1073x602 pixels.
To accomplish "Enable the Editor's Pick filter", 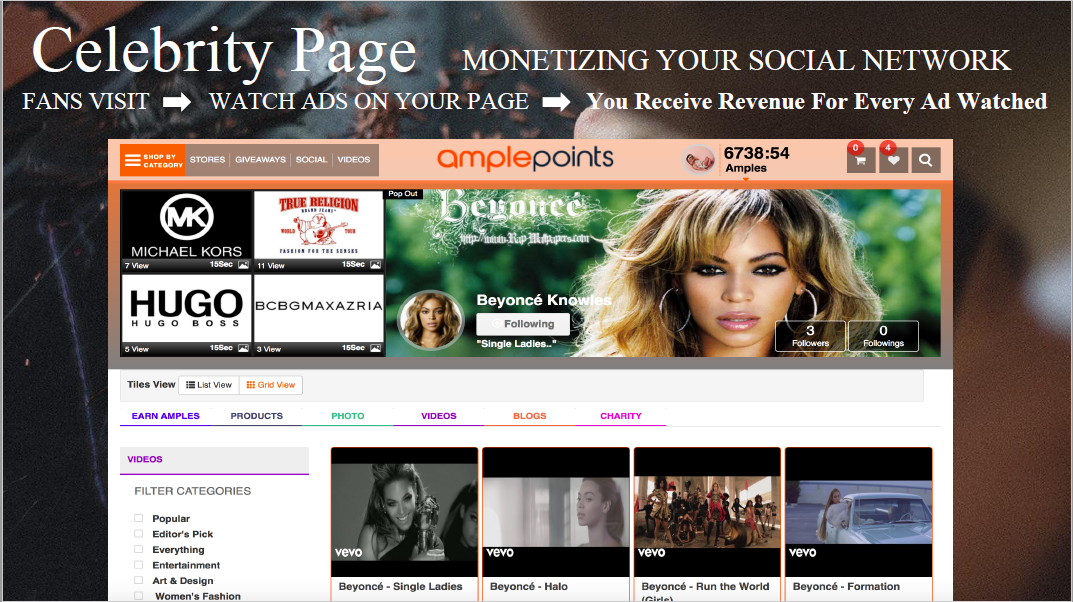I will (139, 534).
